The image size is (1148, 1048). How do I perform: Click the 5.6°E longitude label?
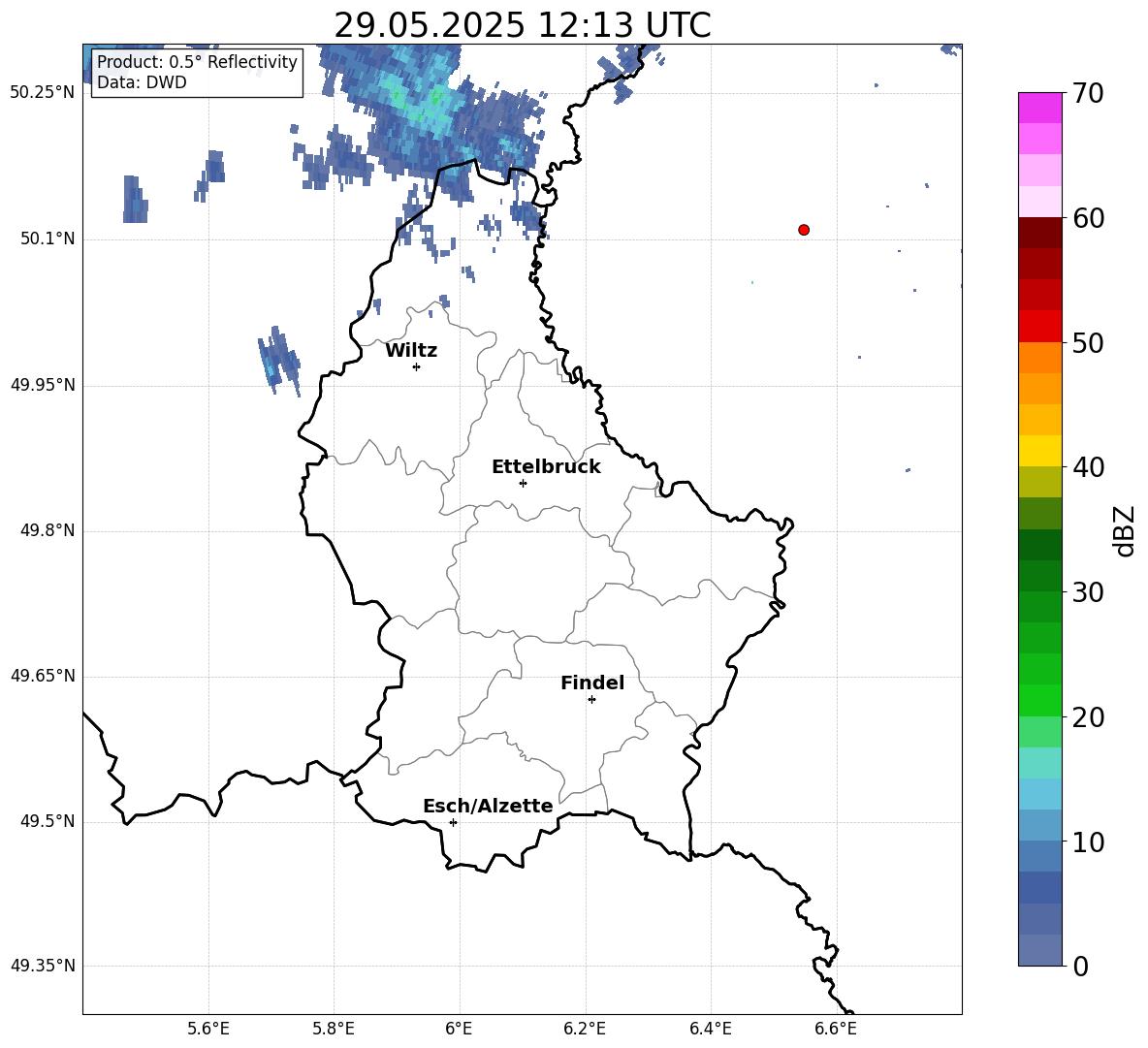coord(208,1029)
